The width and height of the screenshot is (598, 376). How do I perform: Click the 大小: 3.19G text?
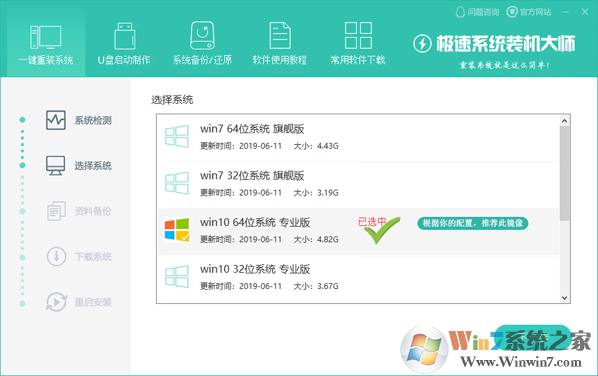pyautogui.click(x=316, y=193)
